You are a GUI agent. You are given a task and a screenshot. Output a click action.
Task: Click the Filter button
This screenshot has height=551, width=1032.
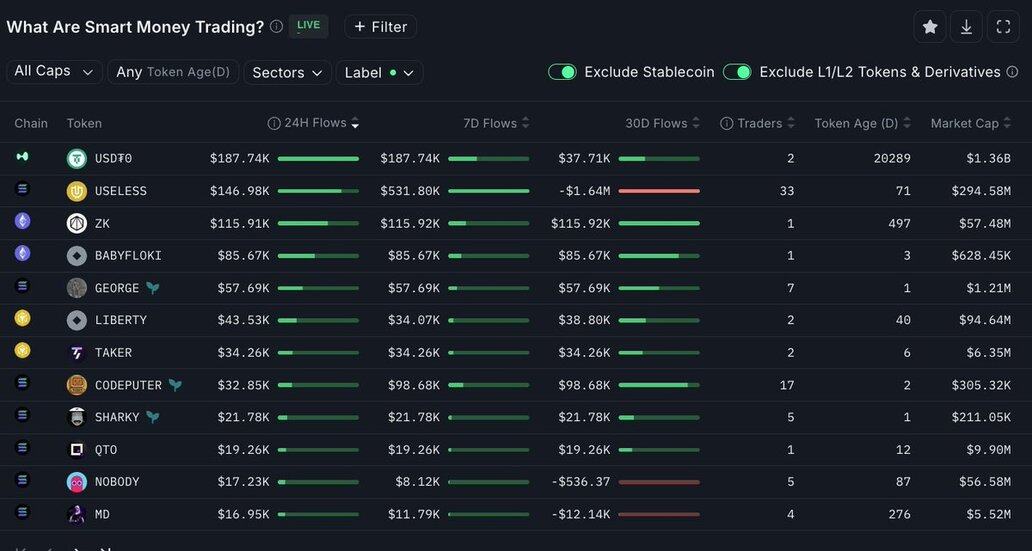380,27
